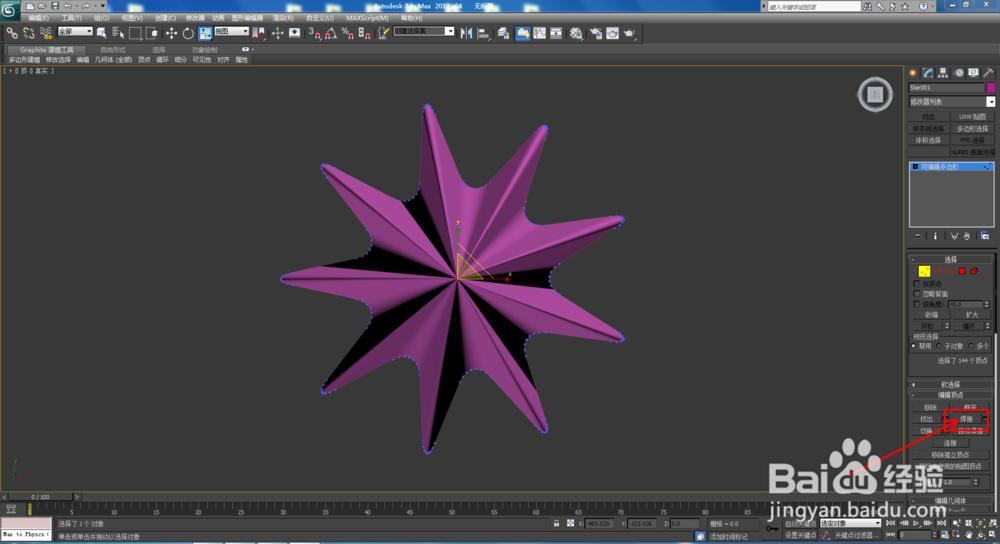Open the 工具(T) menu
The height and width of the screenshot is (544, 1000).
[x=71, y=18]
